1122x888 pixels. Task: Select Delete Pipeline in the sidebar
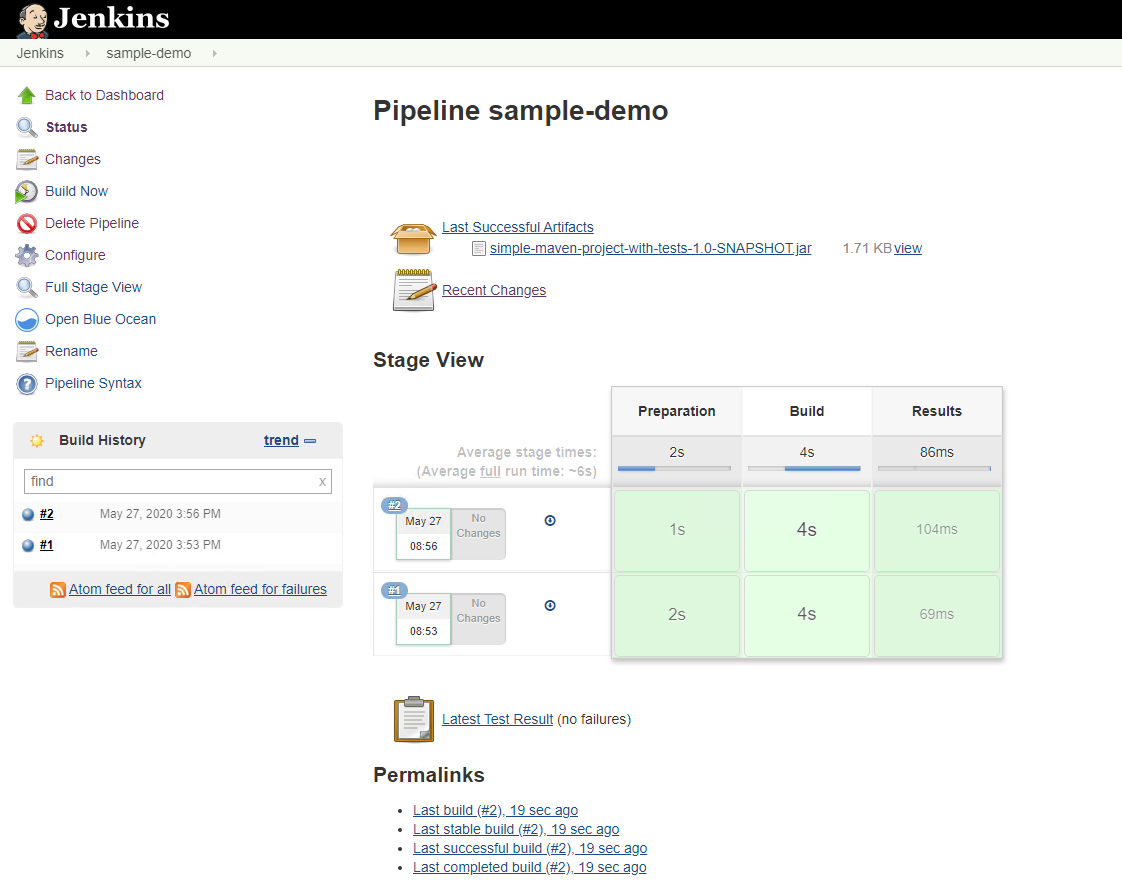click(92, 223)
